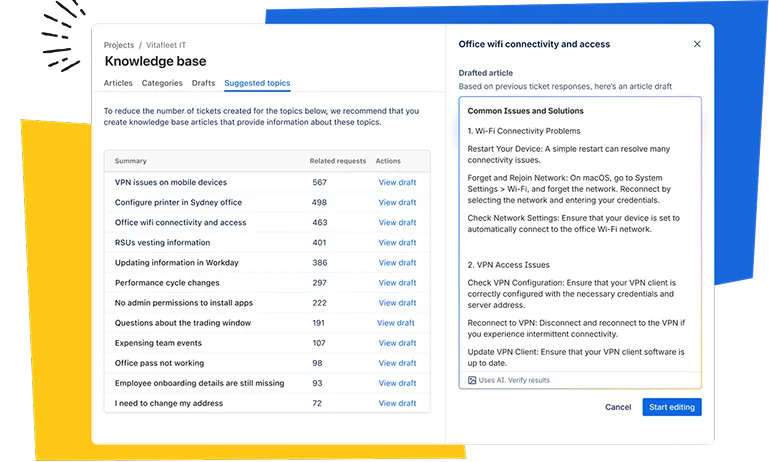Click the Related requests column header

pos(337,161)
